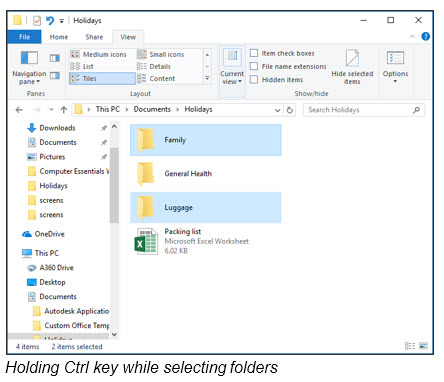Go forward with the Forward arrow
The width and height of the screenshot is (444, 382).
click(x=37, y=110)
